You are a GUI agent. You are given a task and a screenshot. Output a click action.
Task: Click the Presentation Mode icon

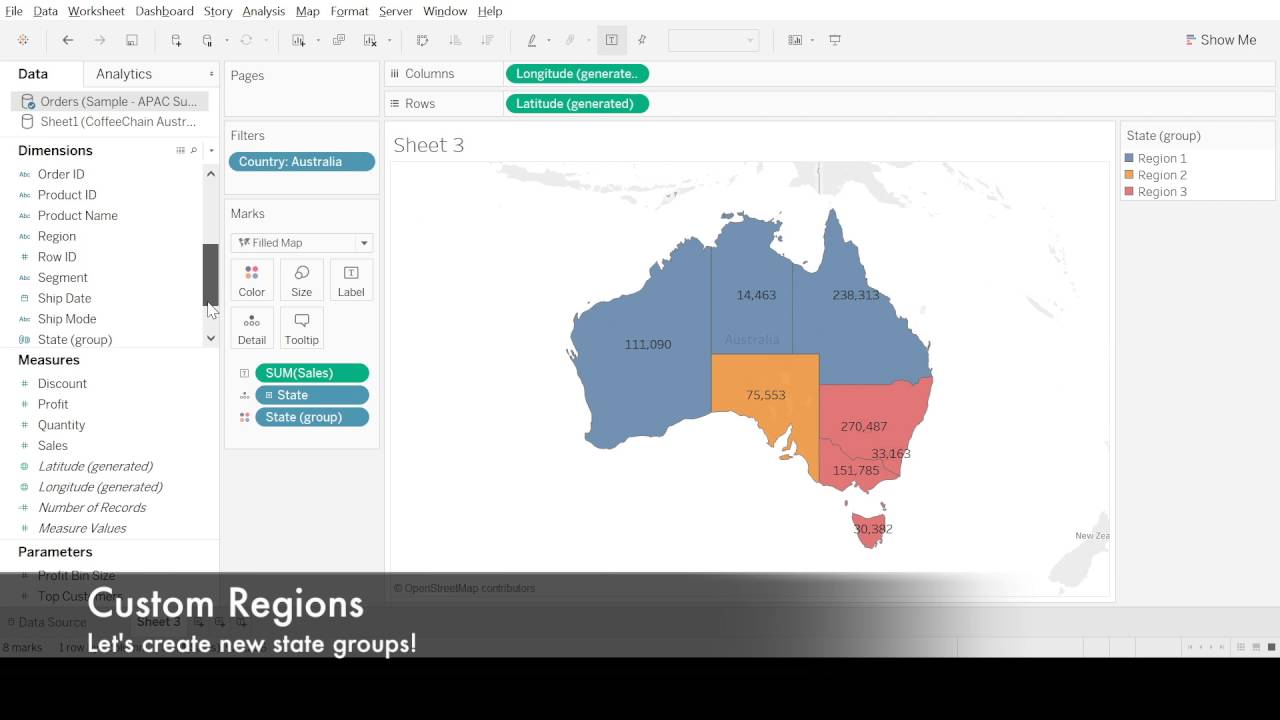pos(835,40)
